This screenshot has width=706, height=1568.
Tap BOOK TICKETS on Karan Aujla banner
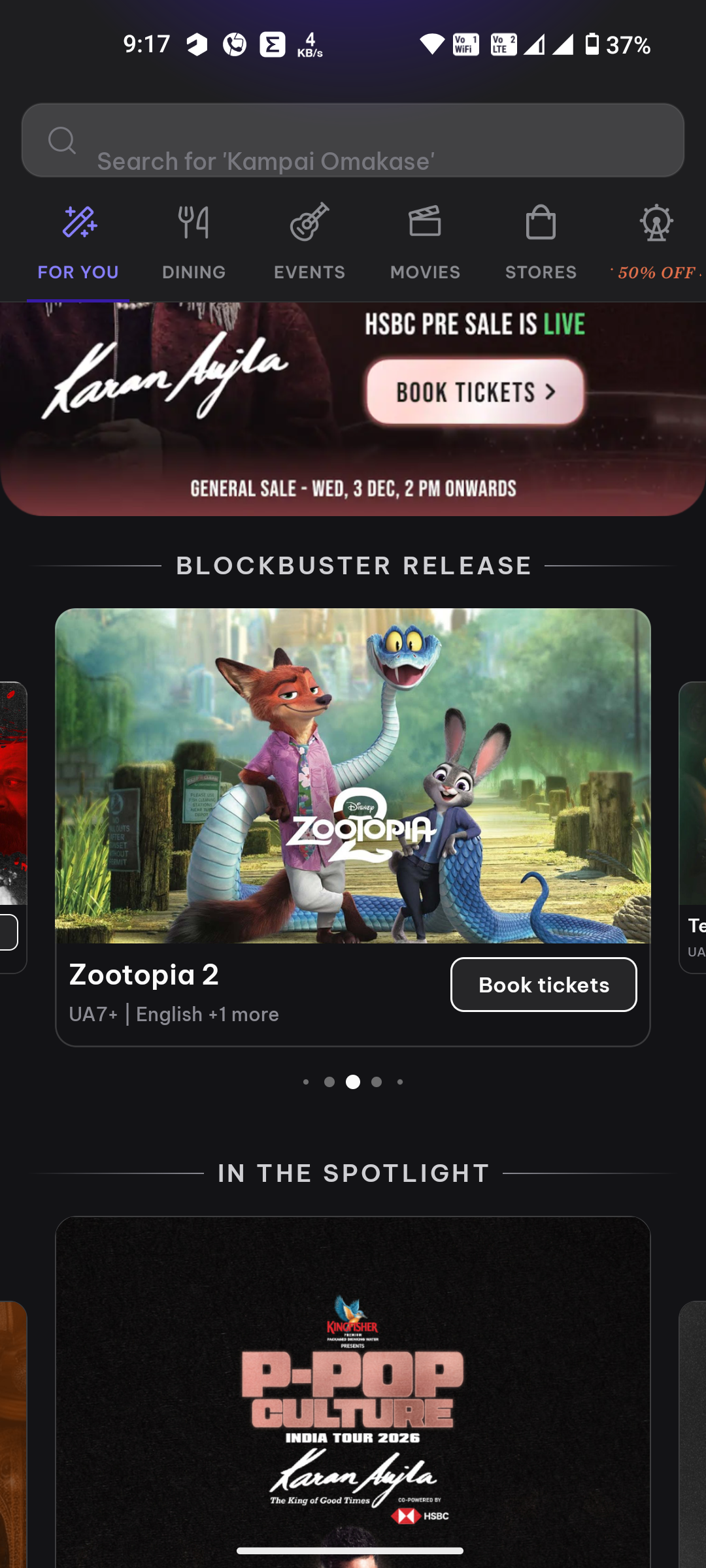[475, 392]
